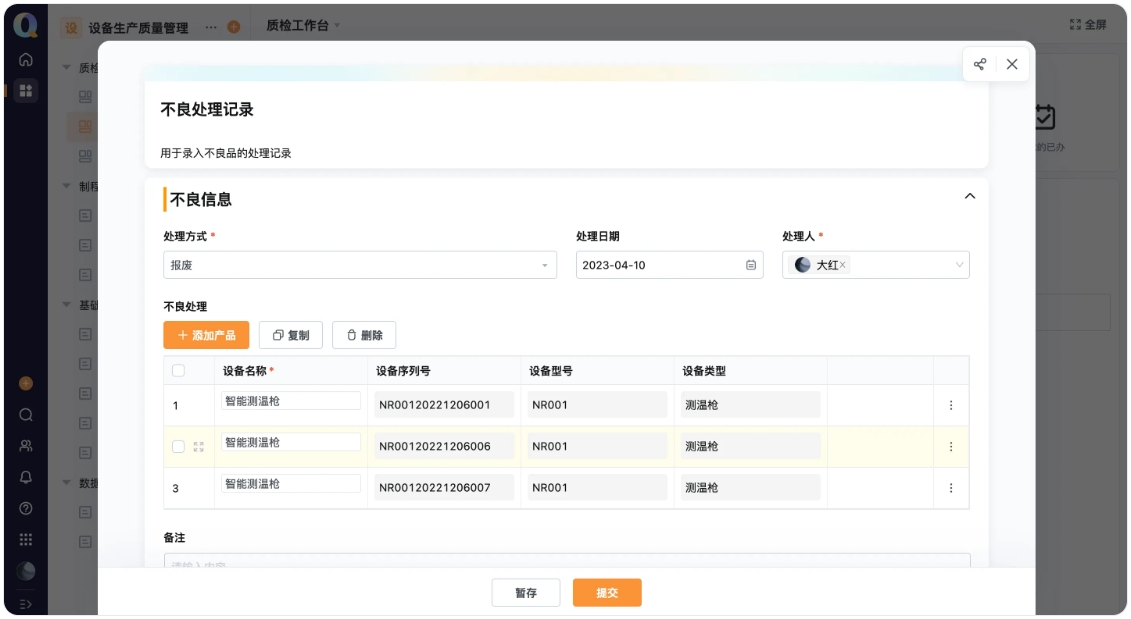Check the checkbox on row 2
The width and height of the screenshot is (1131, 619).
(180, 445)
